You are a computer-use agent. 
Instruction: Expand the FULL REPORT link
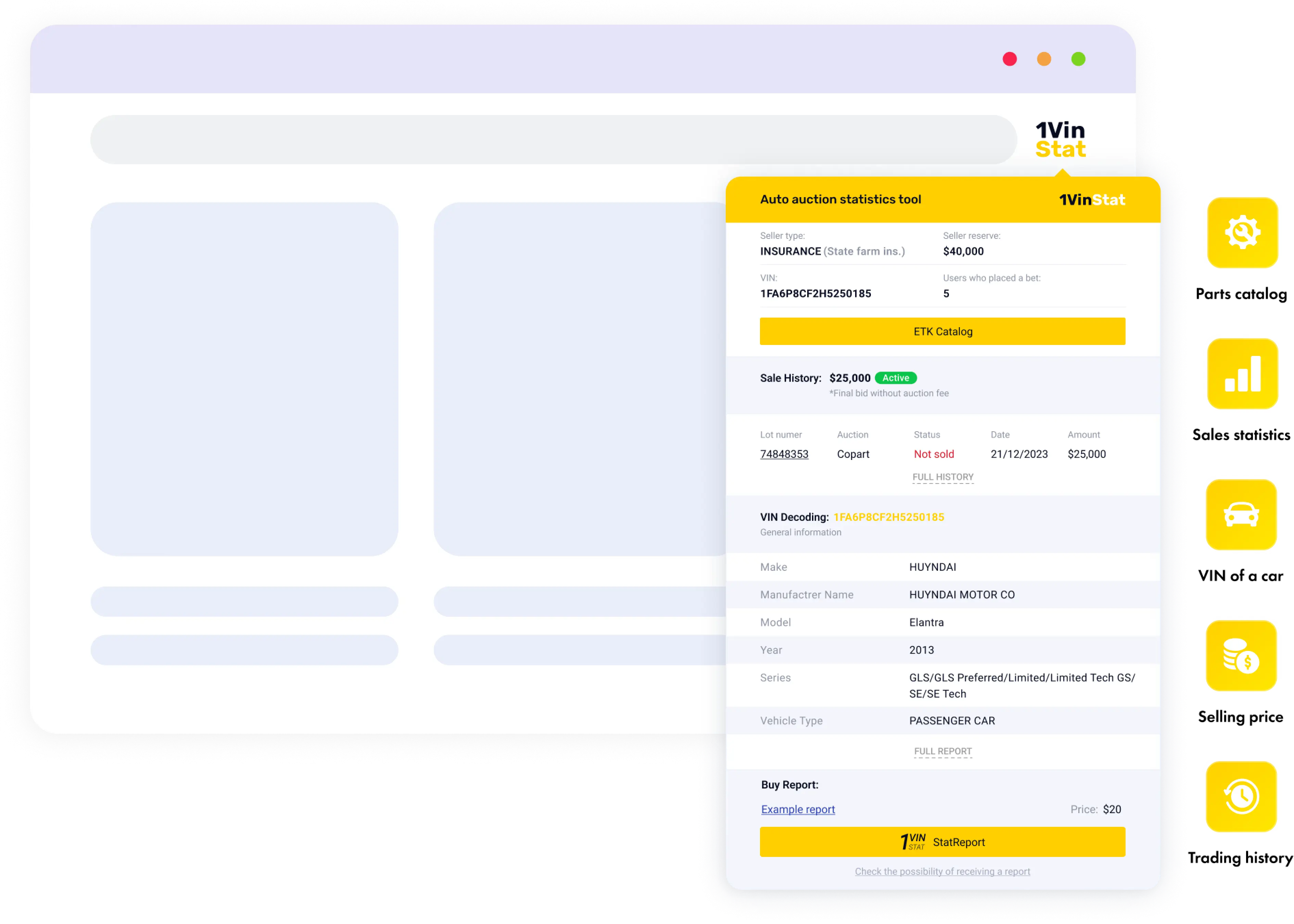[x=942, y=751]
